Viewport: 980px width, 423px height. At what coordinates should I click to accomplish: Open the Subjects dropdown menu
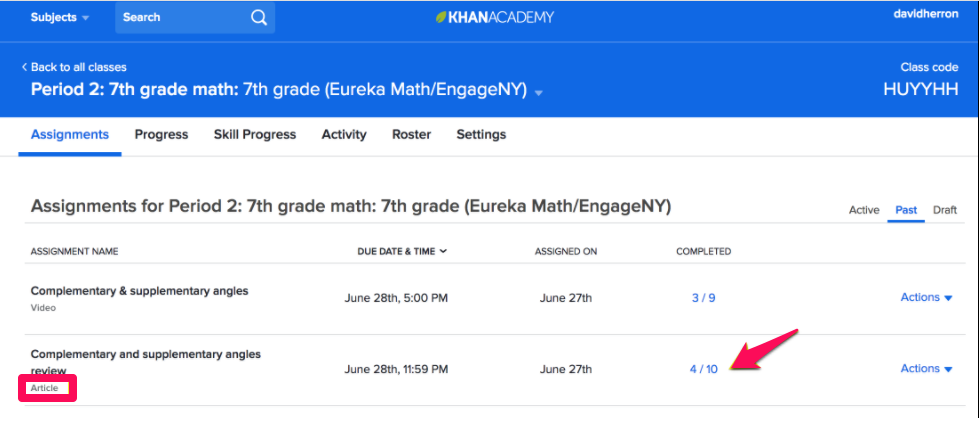pos(60,17)
